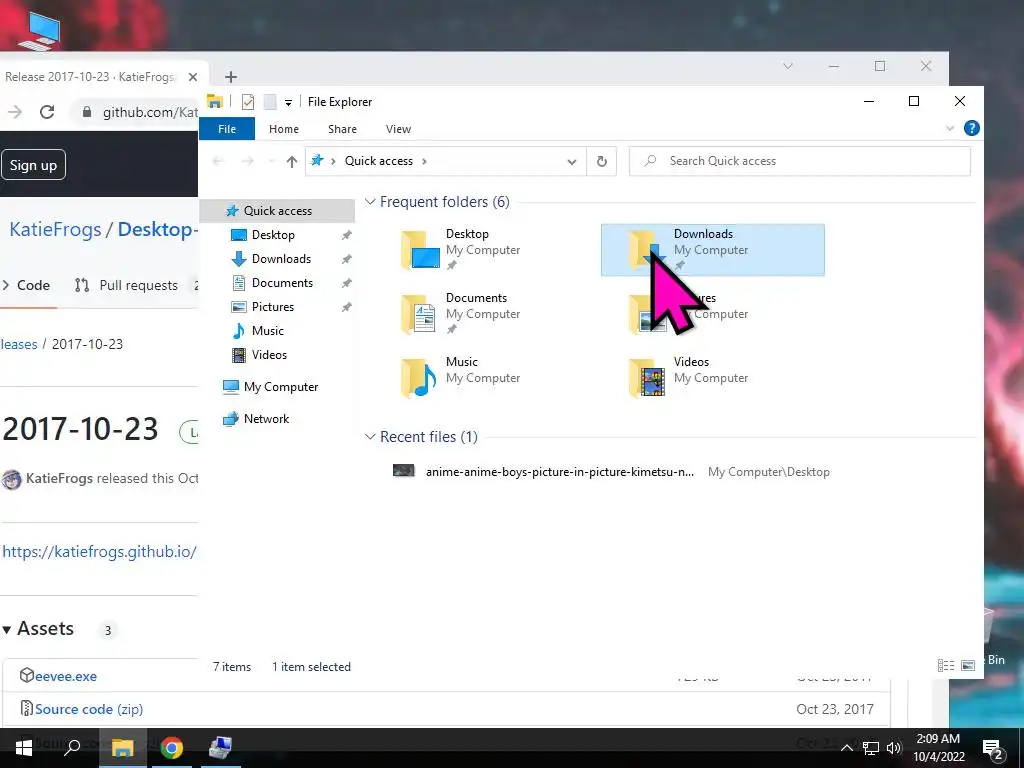Open the browser tab search dropdown

(x=788, y=66)
